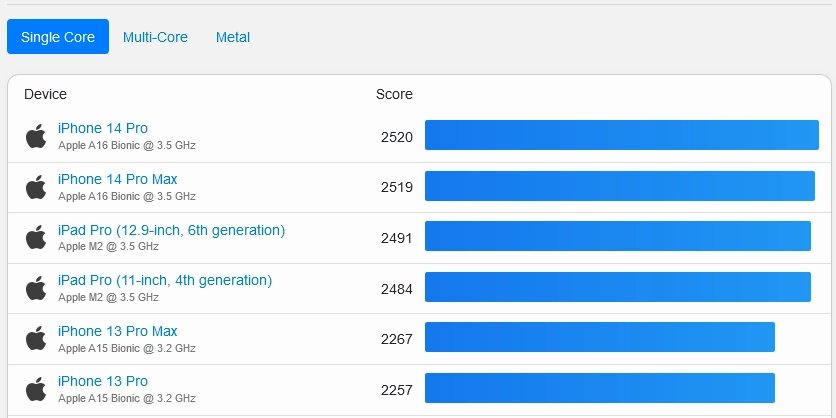
Task: Switch to the Multi-Core tab
Action: tap(155, 37)
